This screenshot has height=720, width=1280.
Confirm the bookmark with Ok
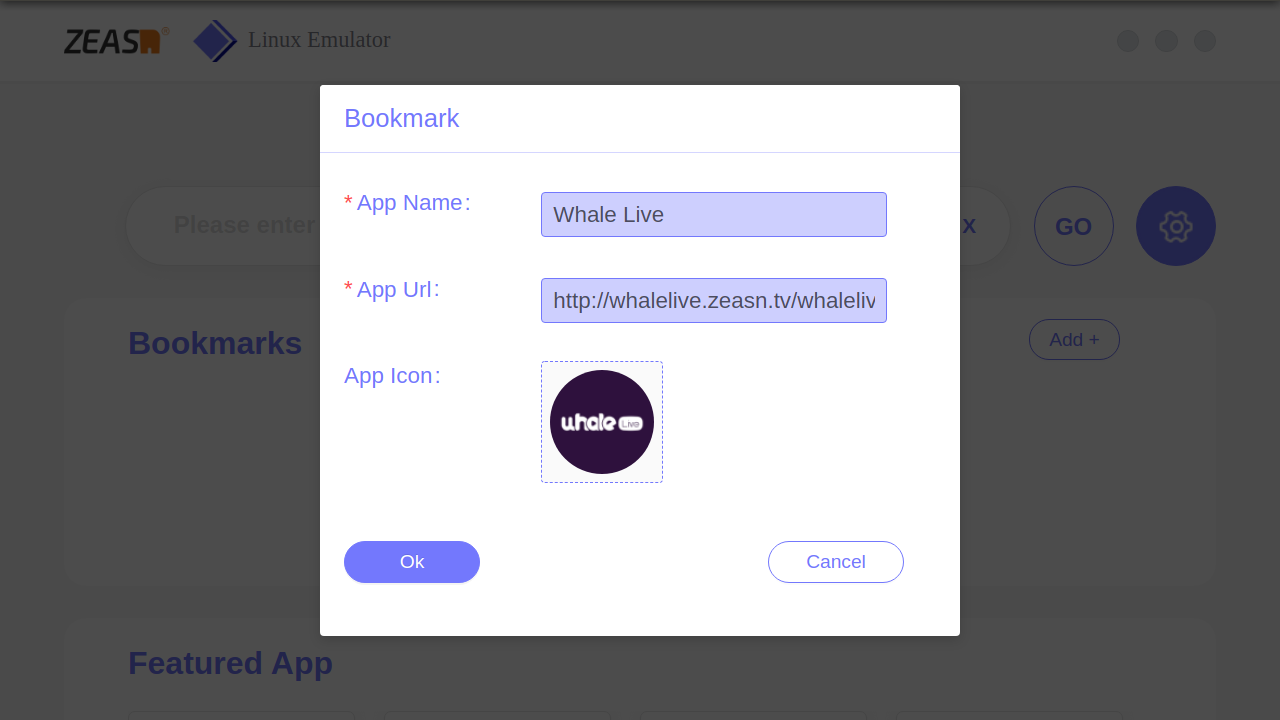[x=412, y=562]
